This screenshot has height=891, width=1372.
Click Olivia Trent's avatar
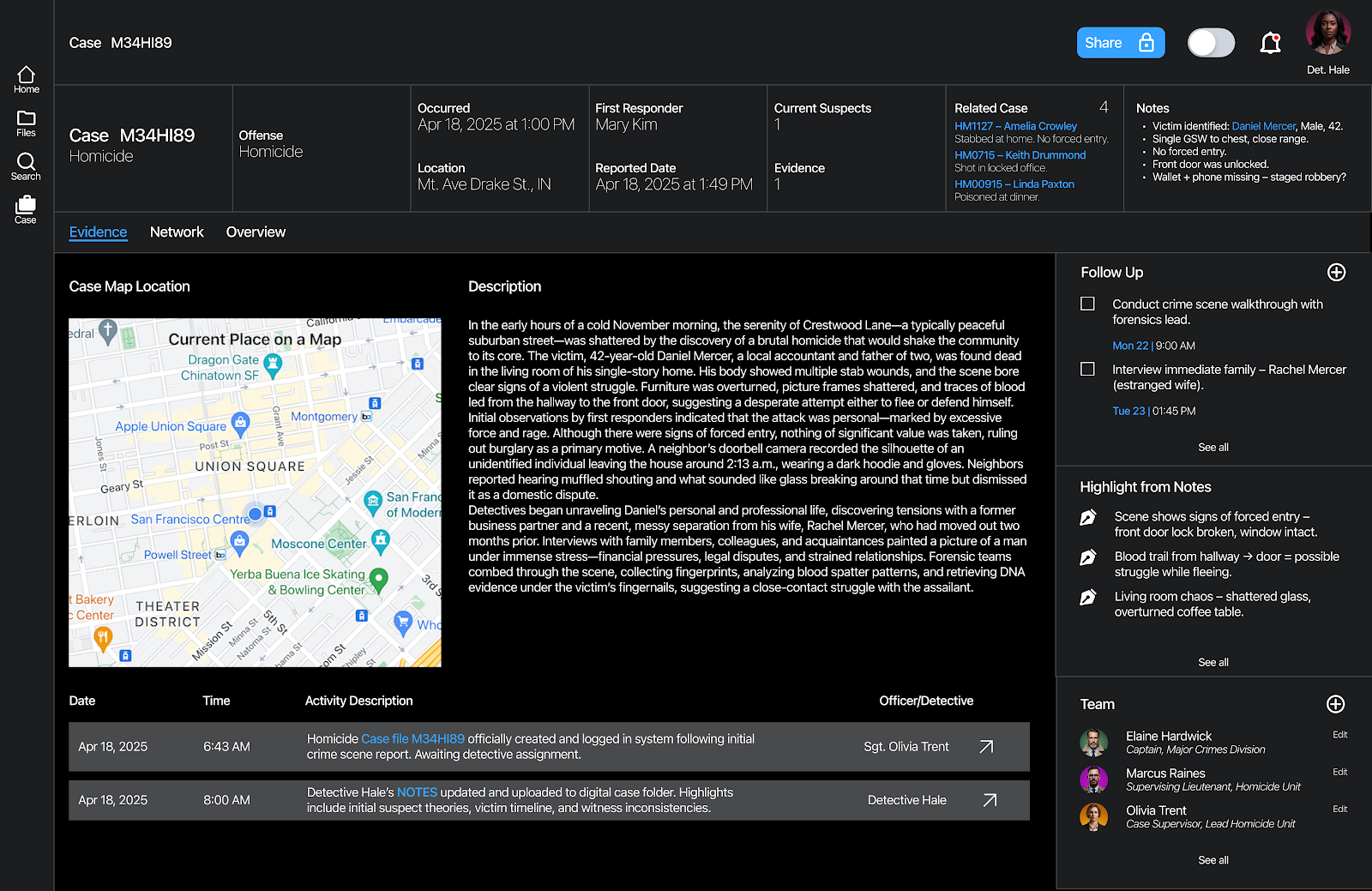click(x=1093, y=816)
